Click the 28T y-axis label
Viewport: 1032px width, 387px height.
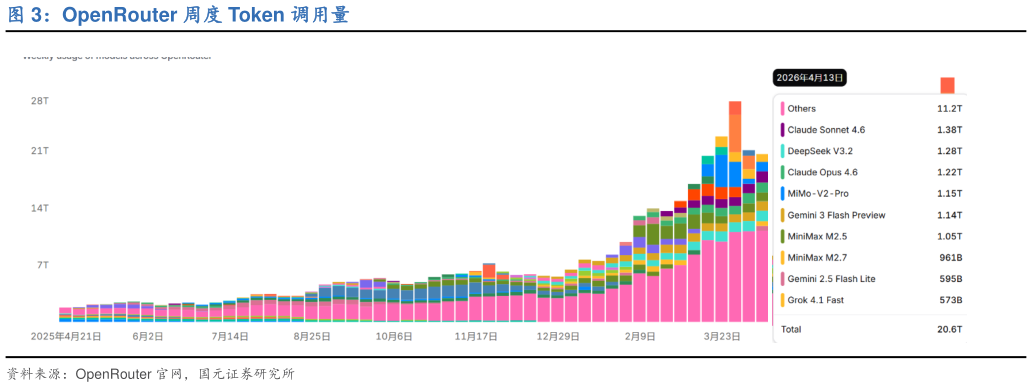pyautogui.click(x=39, y=101)
